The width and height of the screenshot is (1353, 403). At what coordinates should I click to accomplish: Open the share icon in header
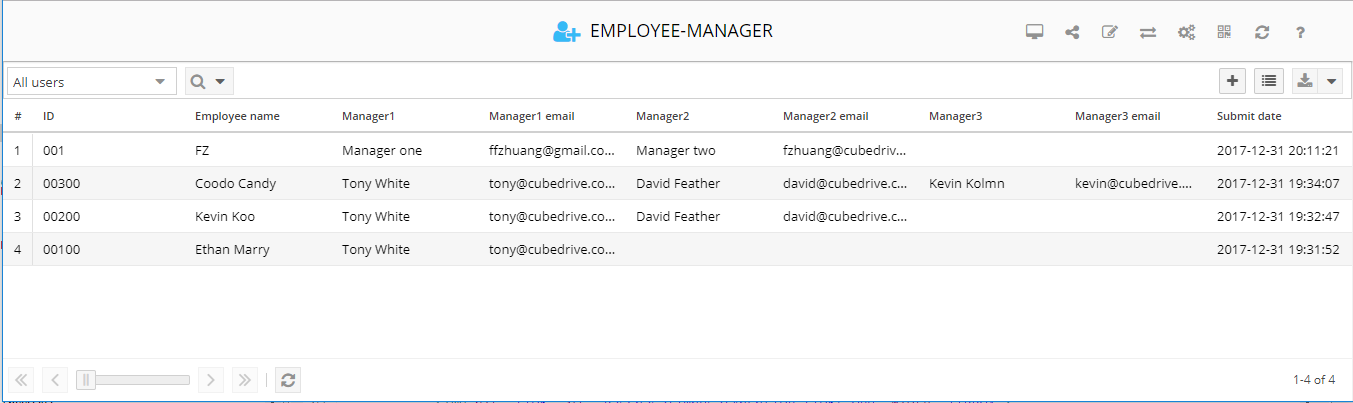(1072, 32)
